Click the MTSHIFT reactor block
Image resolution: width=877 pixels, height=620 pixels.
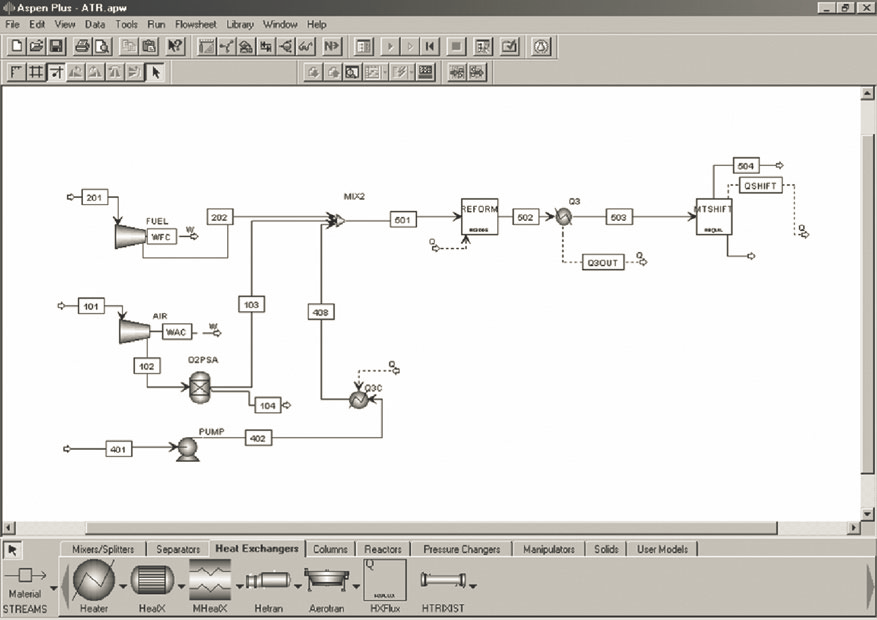pos(714,215)
